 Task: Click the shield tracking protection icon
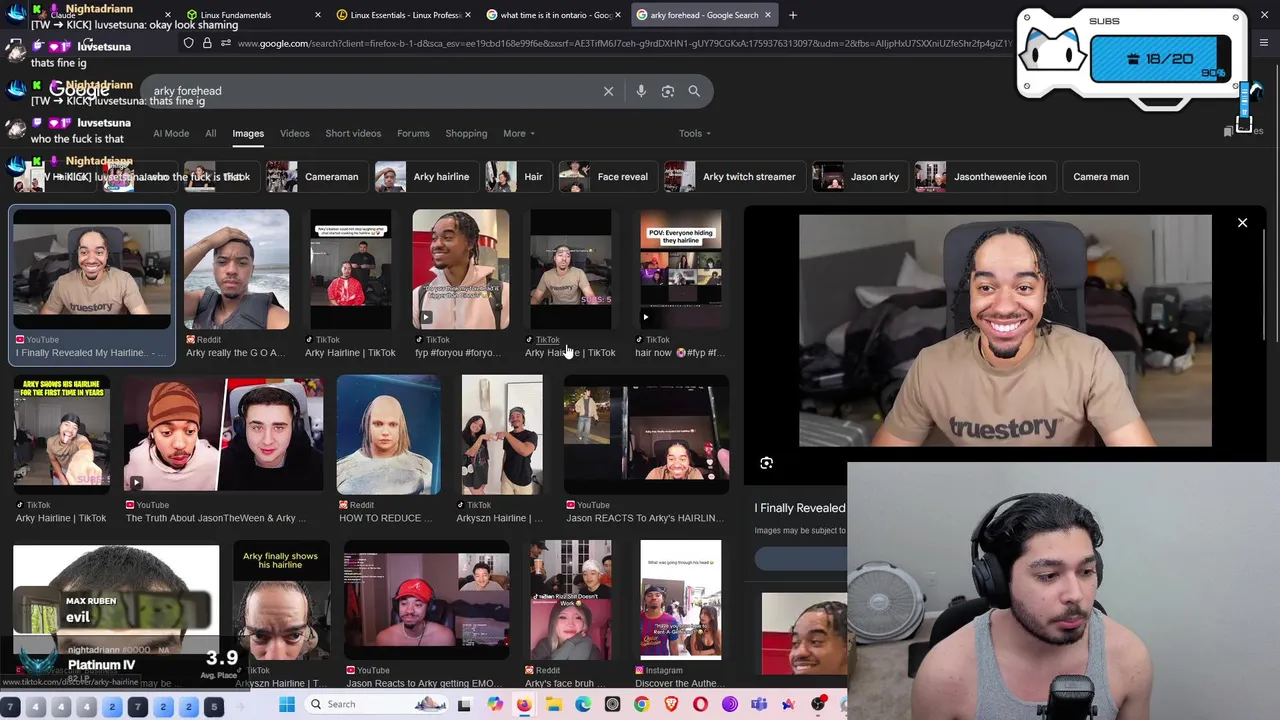click(x=188, y=43)
